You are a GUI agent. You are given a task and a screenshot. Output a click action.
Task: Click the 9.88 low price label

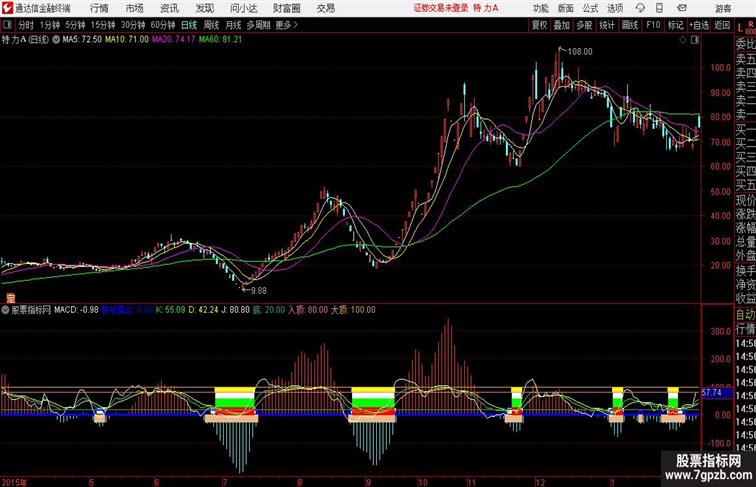click(258, 291)
